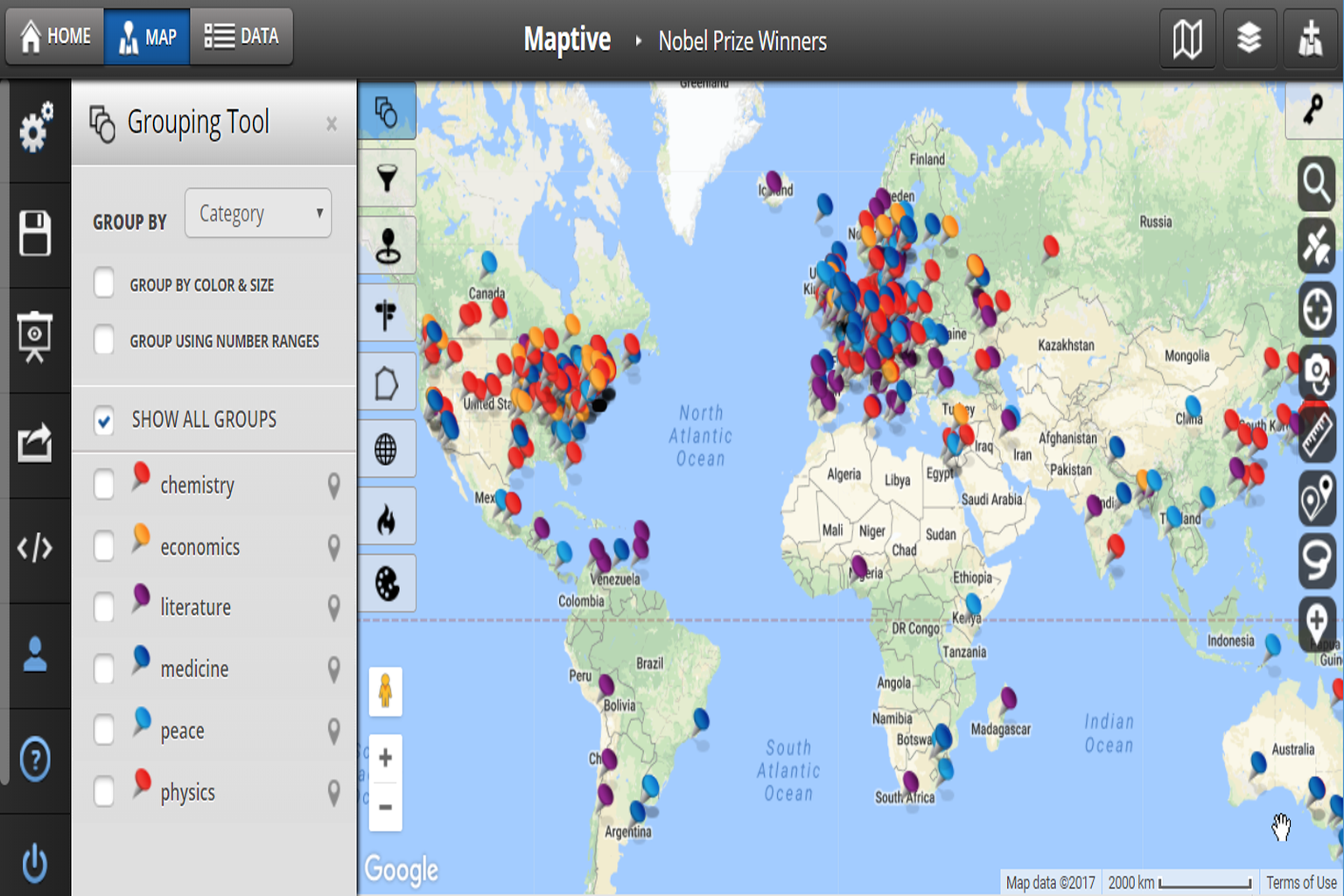The width and height of the screenshot is (1344, 896).
Task: Click the economics orange pin color marker
Action: [141, 536]
